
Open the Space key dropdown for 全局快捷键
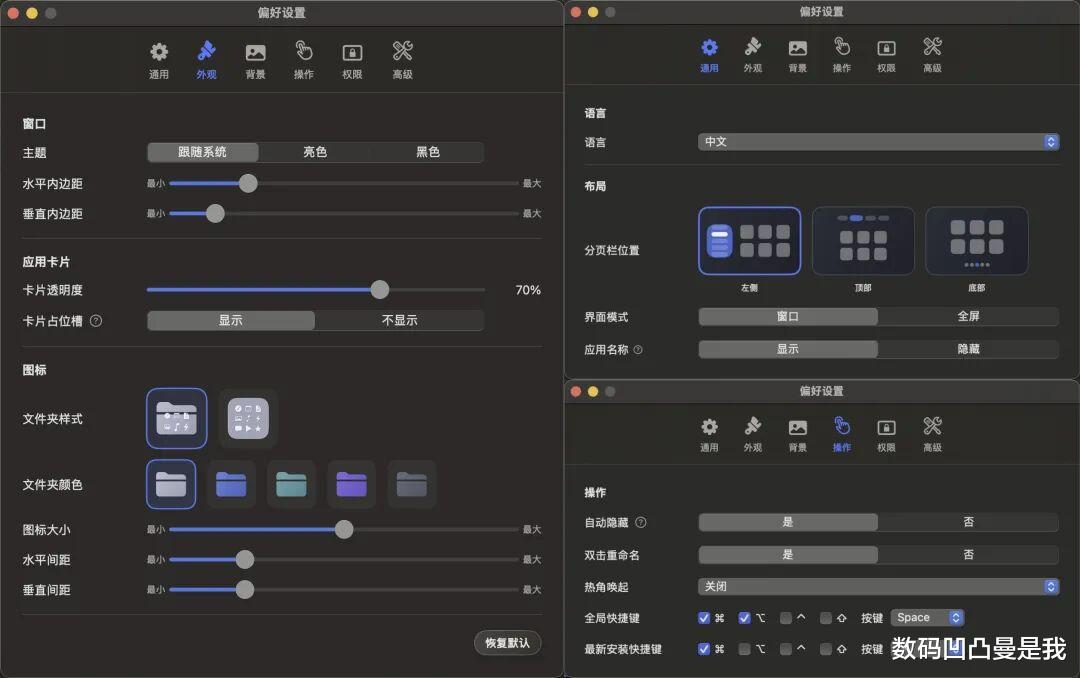[927, 617]
